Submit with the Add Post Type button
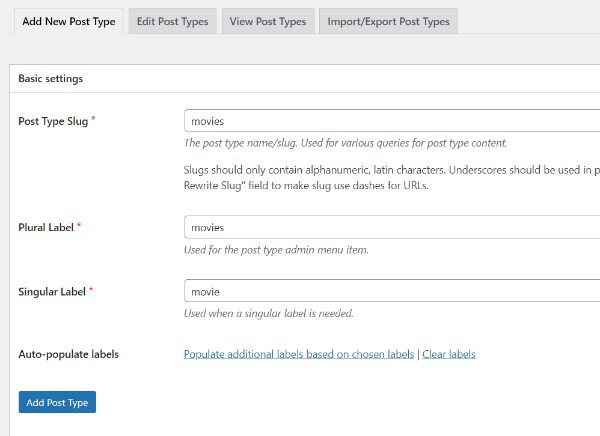 57,402
